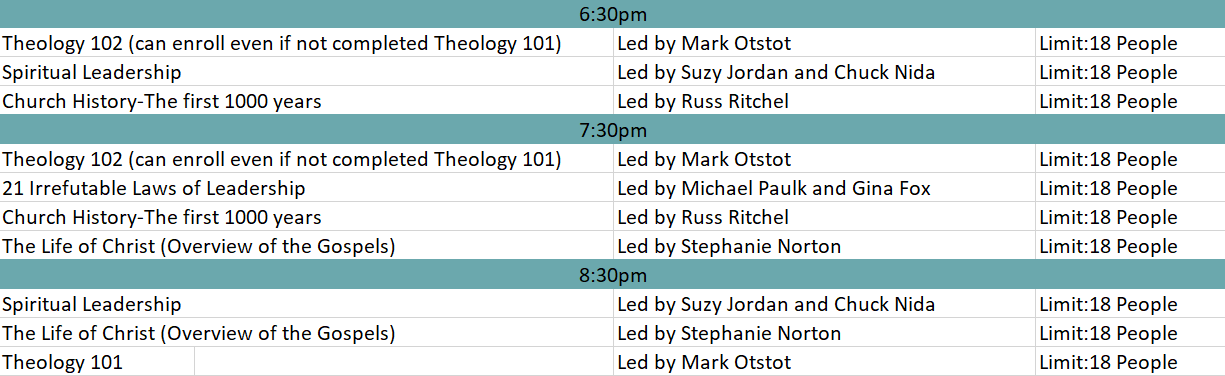Select the Theology 101 cell
The image size is (1225, 376).
[x=97, y=362]
